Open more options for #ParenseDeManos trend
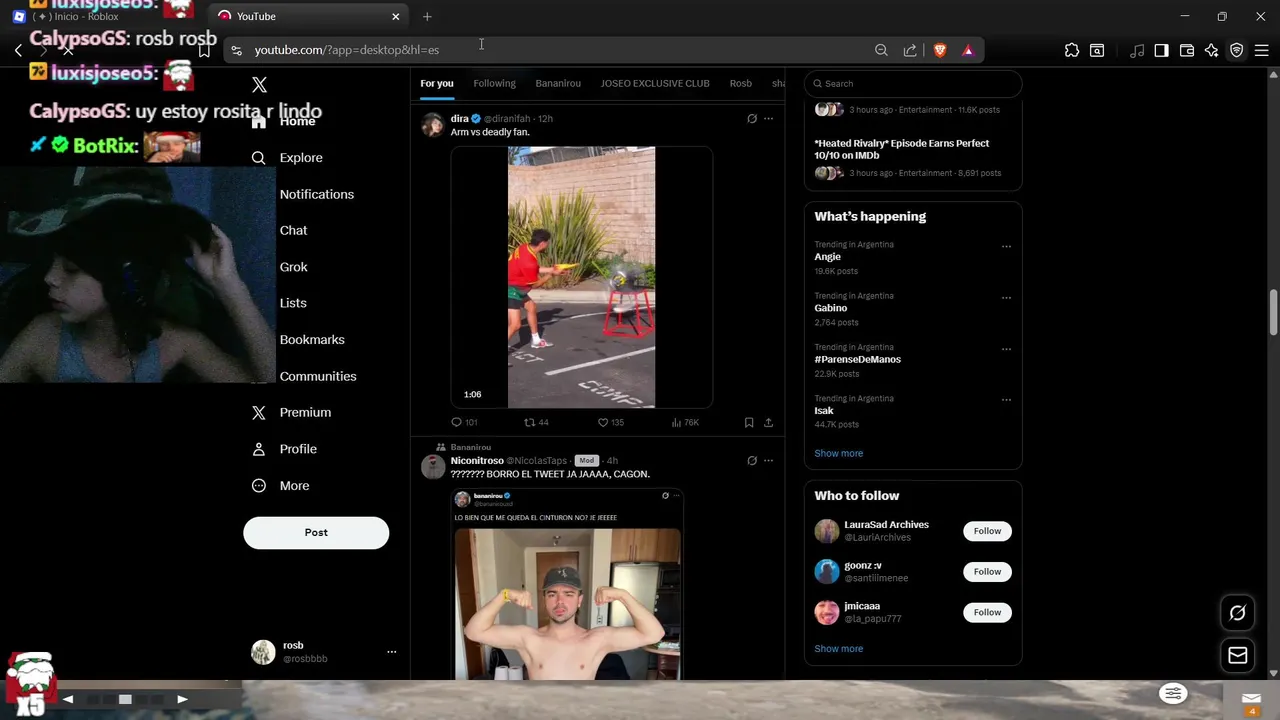The image size is (1280, 720). pos(1006,349)
